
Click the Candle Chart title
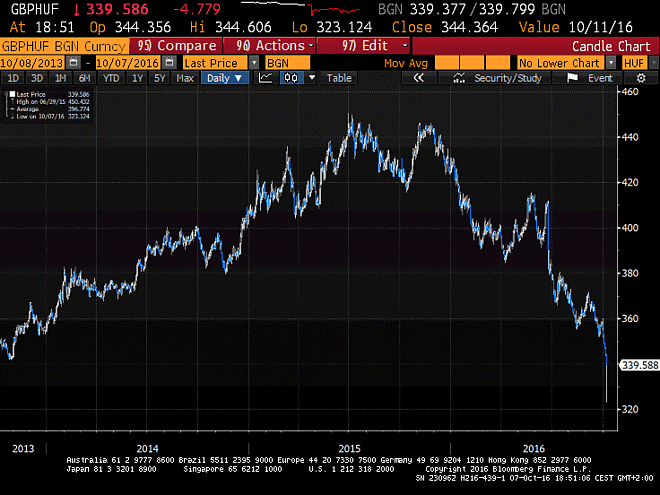[x=611, y=46]
